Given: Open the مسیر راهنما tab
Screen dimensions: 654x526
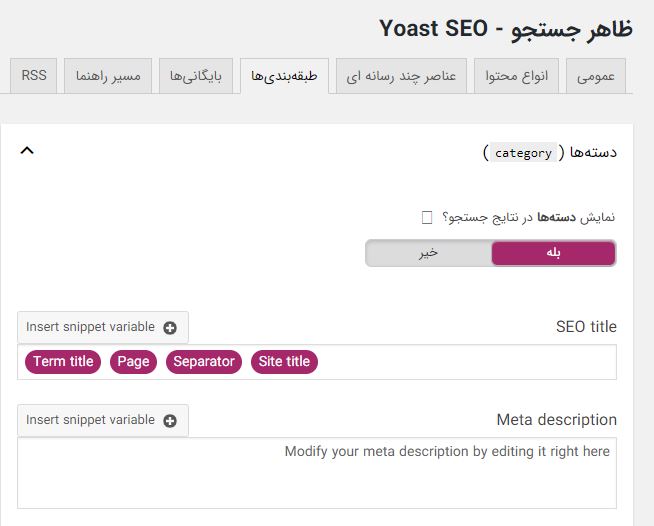Looking at the screenshot, I should (x=108, y=76).
